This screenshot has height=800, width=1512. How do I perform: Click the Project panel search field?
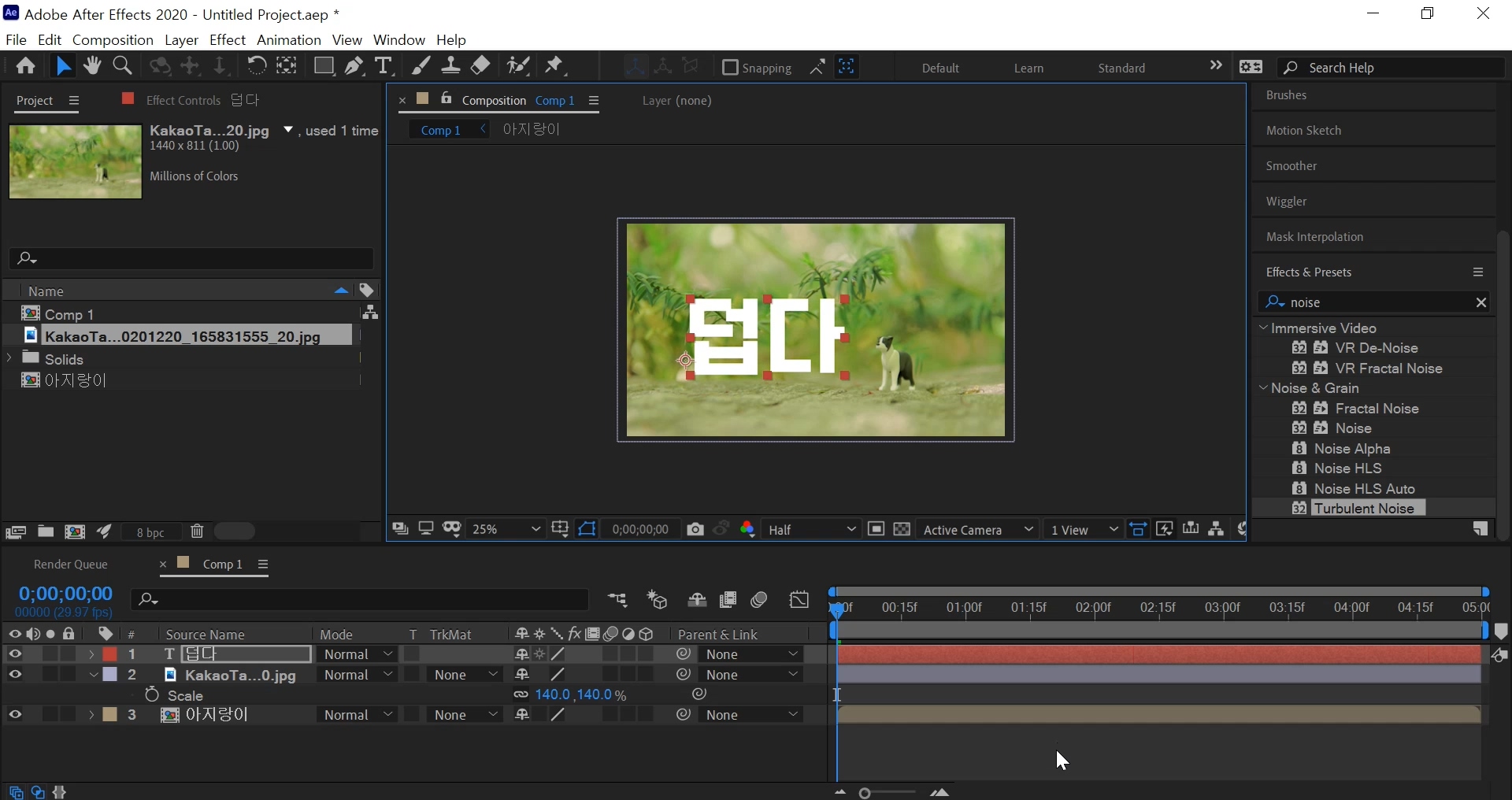(191, 258)
